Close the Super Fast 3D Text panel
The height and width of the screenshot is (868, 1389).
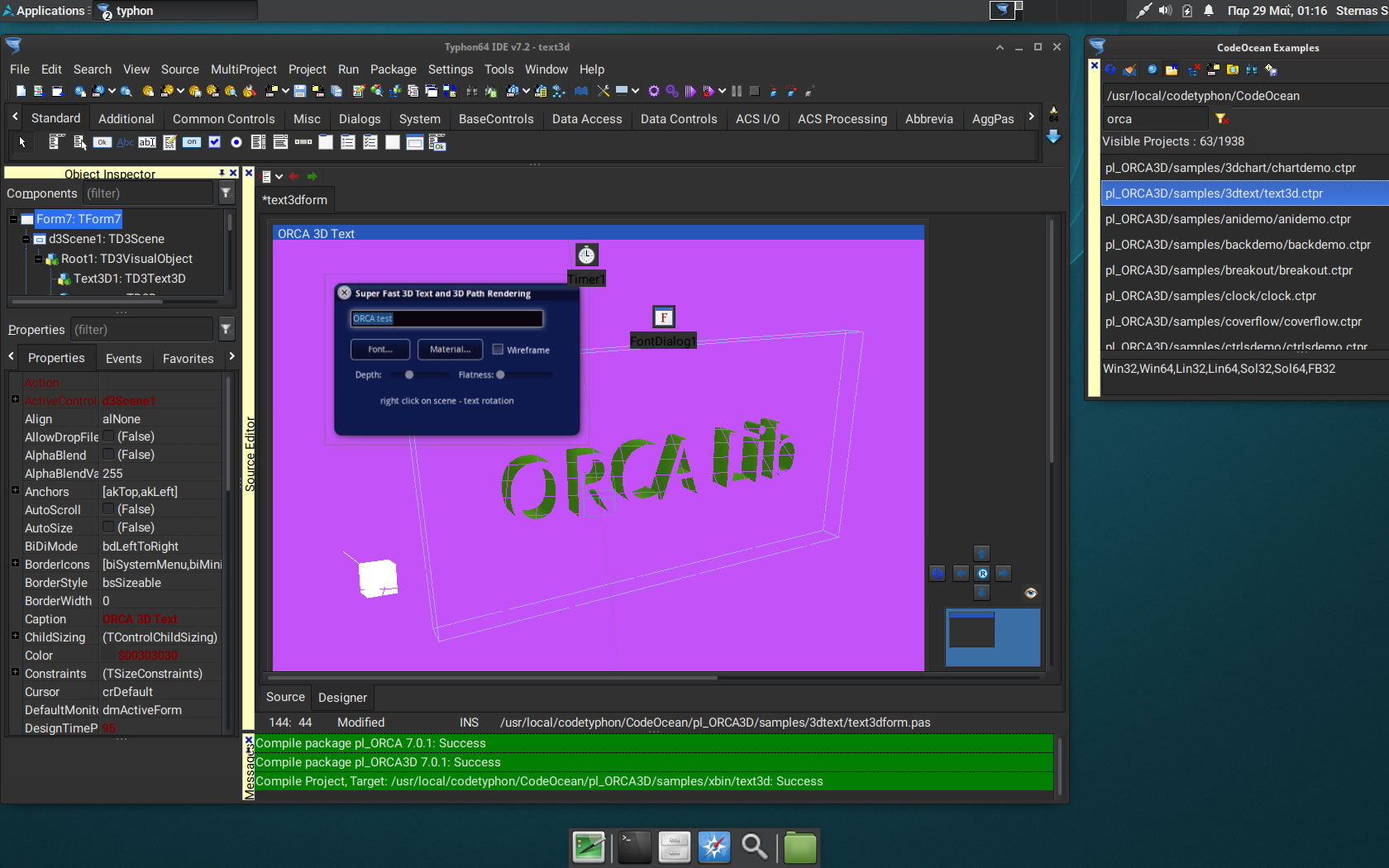[x=345, y=293]
